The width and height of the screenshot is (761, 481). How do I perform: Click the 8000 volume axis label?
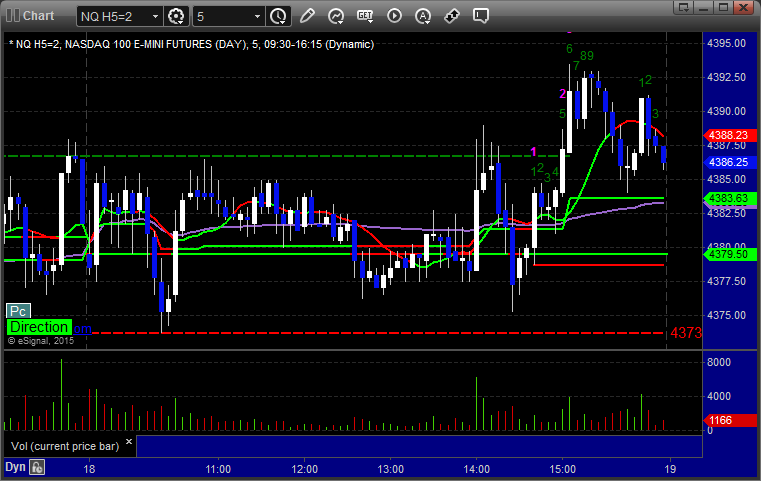[x=719, y=362]
